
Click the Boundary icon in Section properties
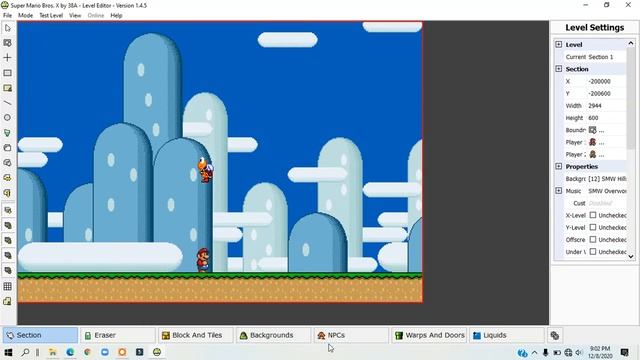tap(593, 130)
